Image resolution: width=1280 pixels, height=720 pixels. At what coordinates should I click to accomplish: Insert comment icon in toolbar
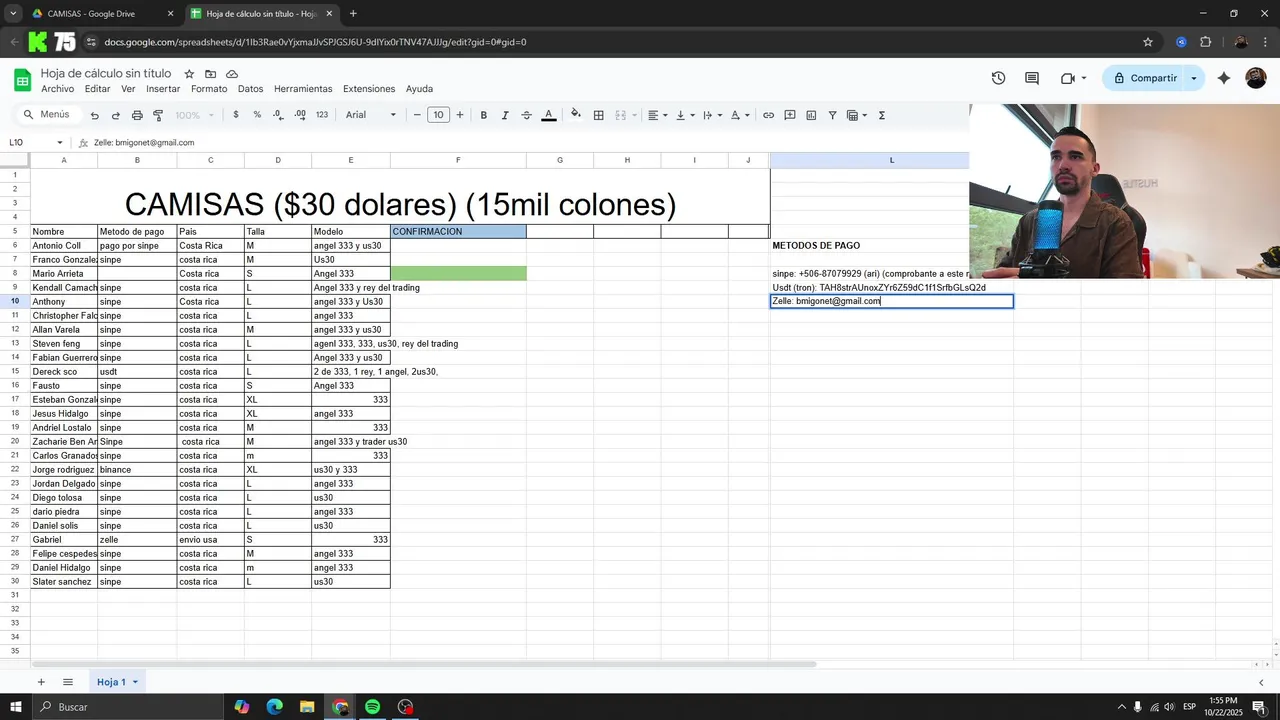point(790,115)
